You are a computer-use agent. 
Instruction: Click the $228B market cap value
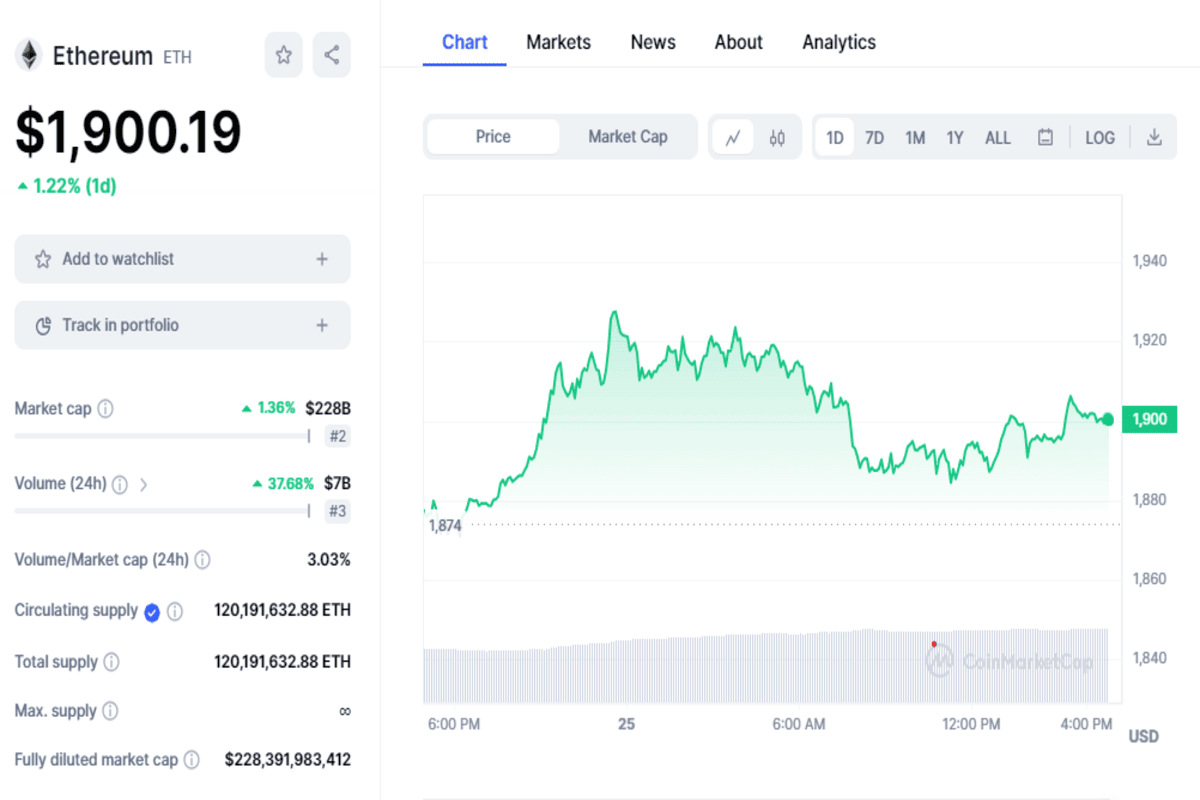pos(328,408)
